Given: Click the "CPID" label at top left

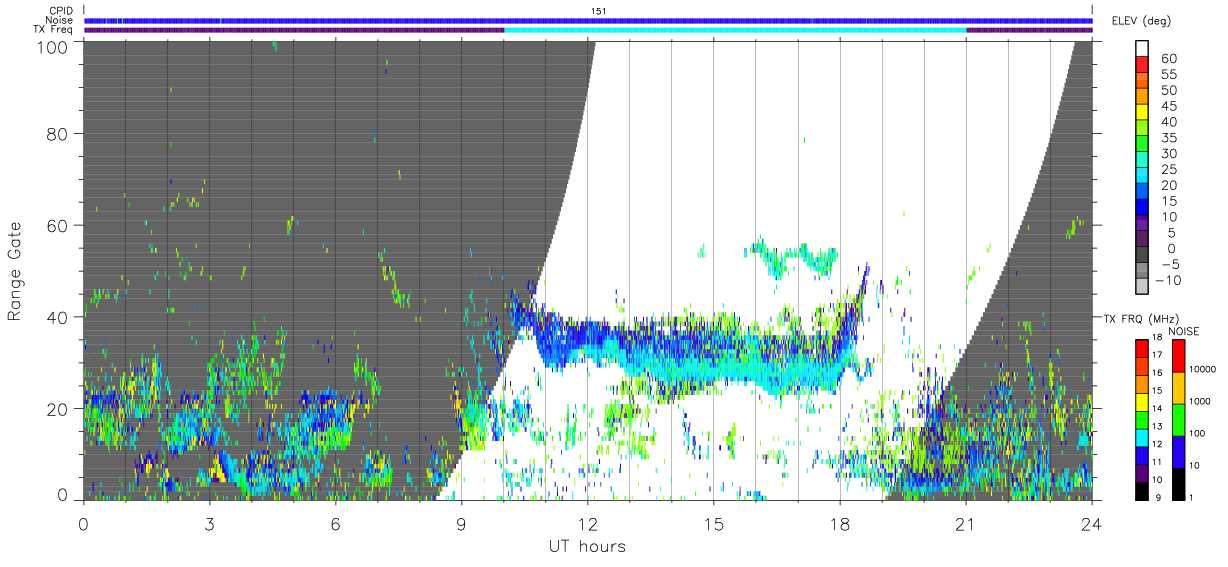Looking at the screenshot, I should point(60,11).
